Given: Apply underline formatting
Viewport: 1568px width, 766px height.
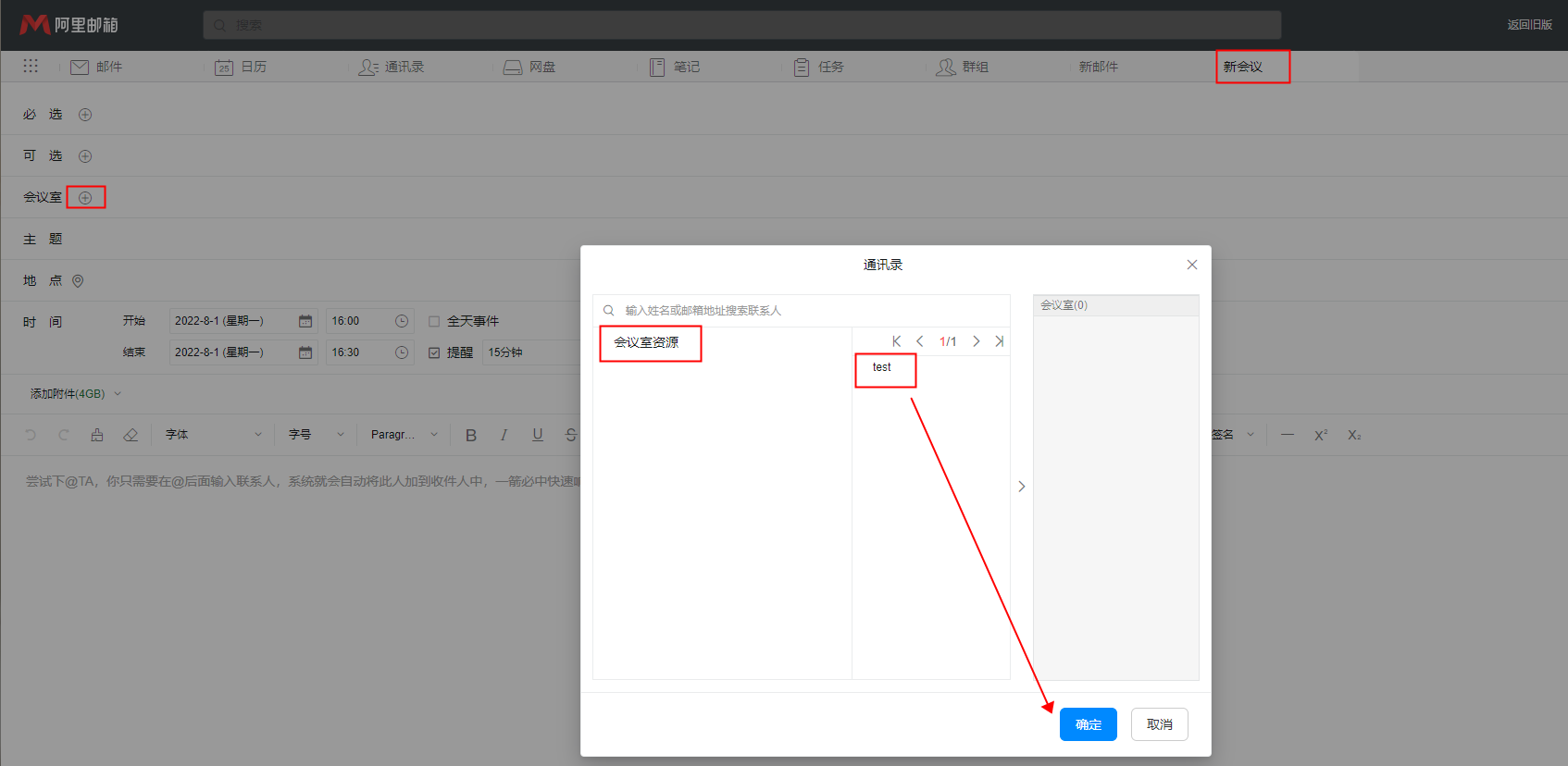Looking at the screenshot, I should [538, 435].
